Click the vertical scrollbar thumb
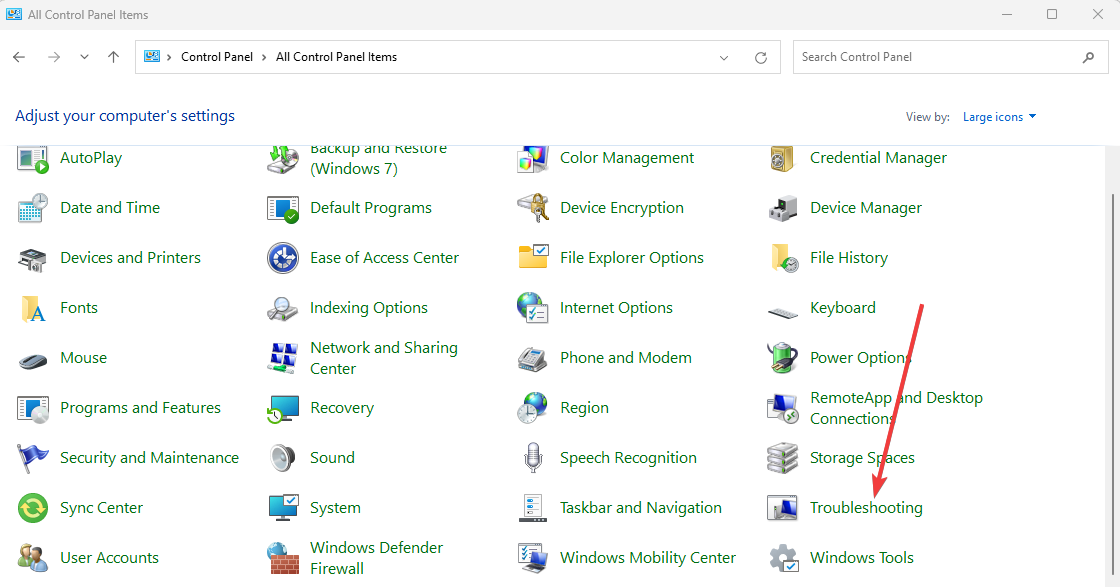1120x587 pixels. 1114,382
